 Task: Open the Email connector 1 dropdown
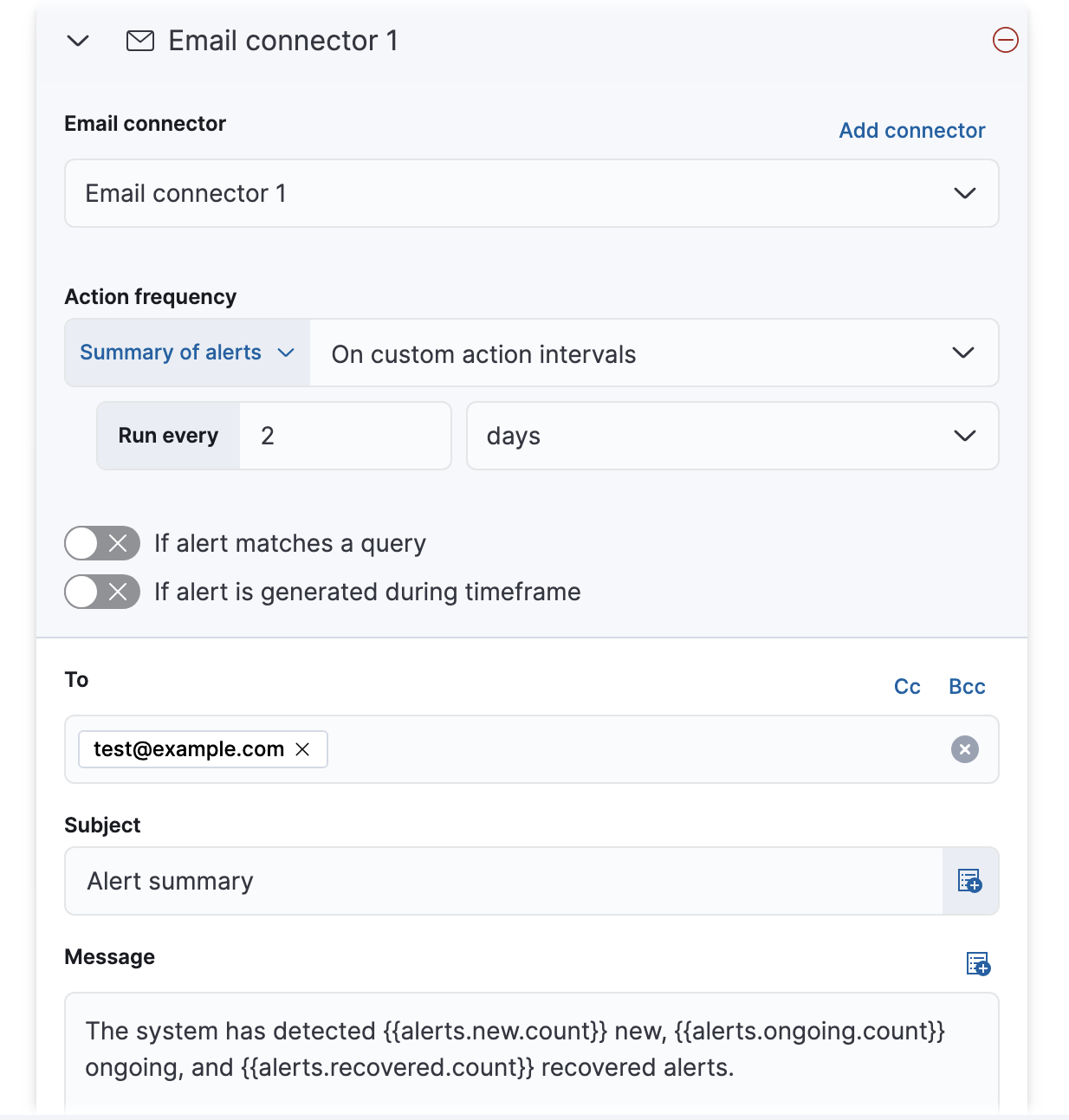964,193
